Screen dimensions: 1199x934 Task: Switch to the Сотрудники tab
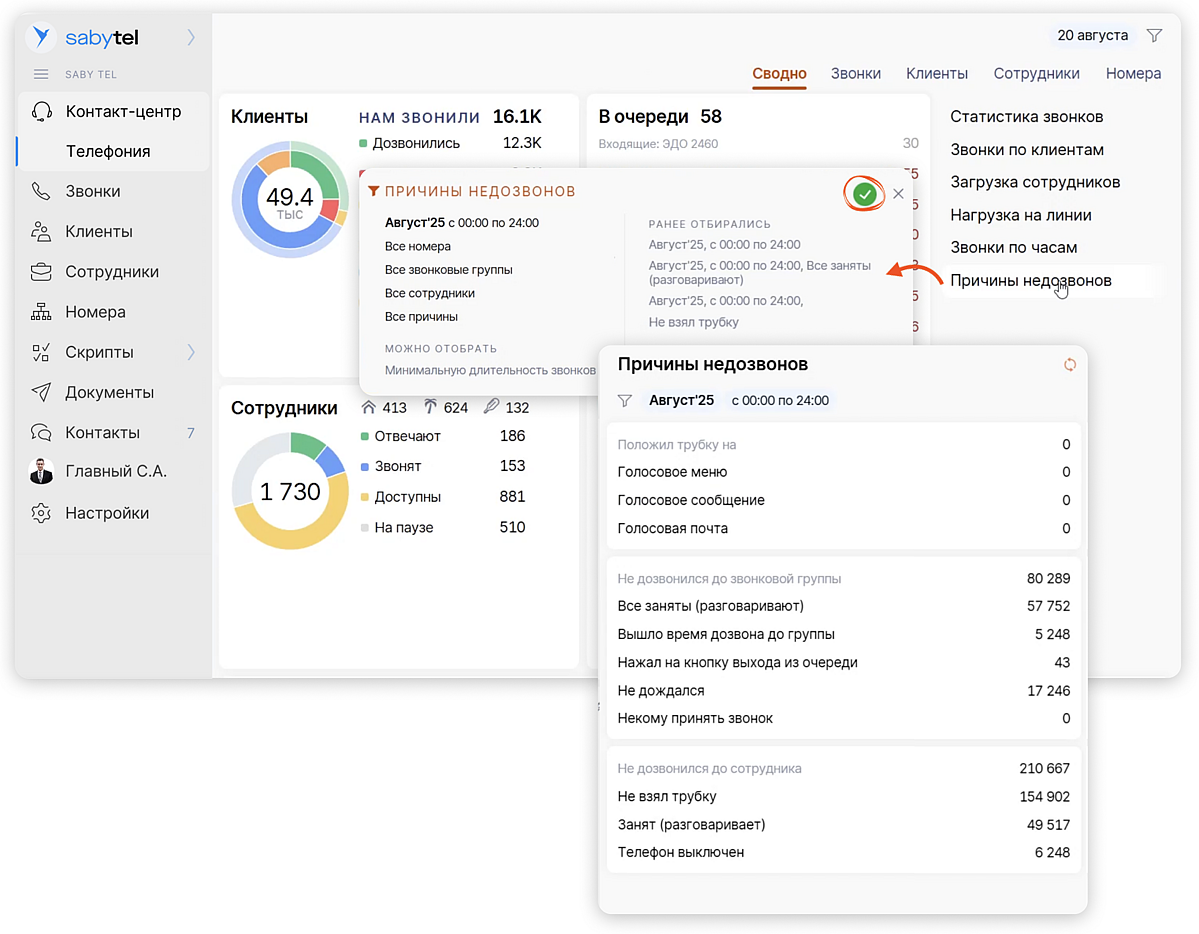coord(1036,73)
